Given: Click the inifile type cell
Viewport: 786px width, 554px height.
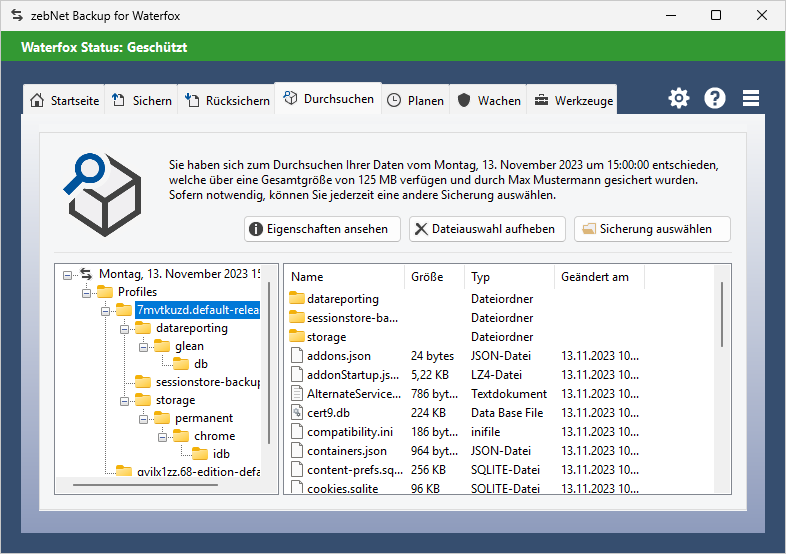Looking at the screenshot, I should point(485,432).
